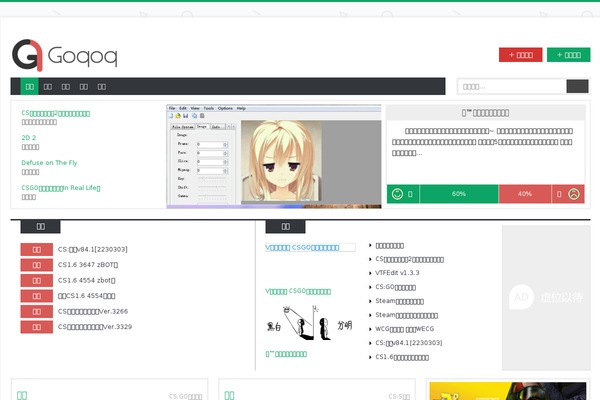Open the CS 'Ver.3329' download title
600x400 pixels.
95,327
